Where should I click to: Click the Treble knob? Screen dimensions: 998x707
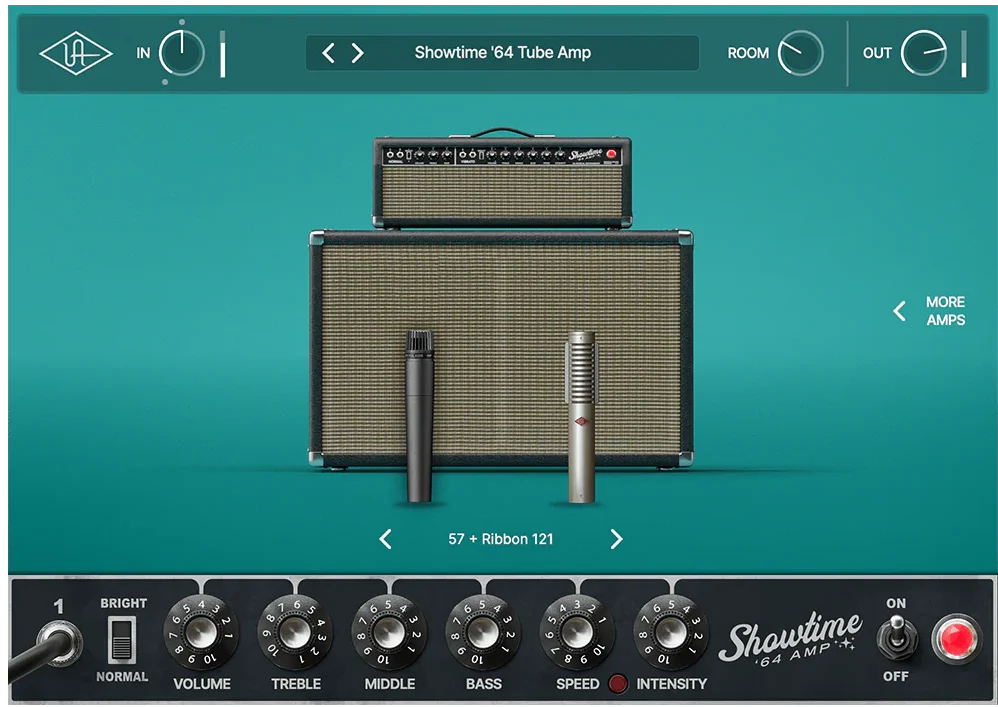(295, 632)
